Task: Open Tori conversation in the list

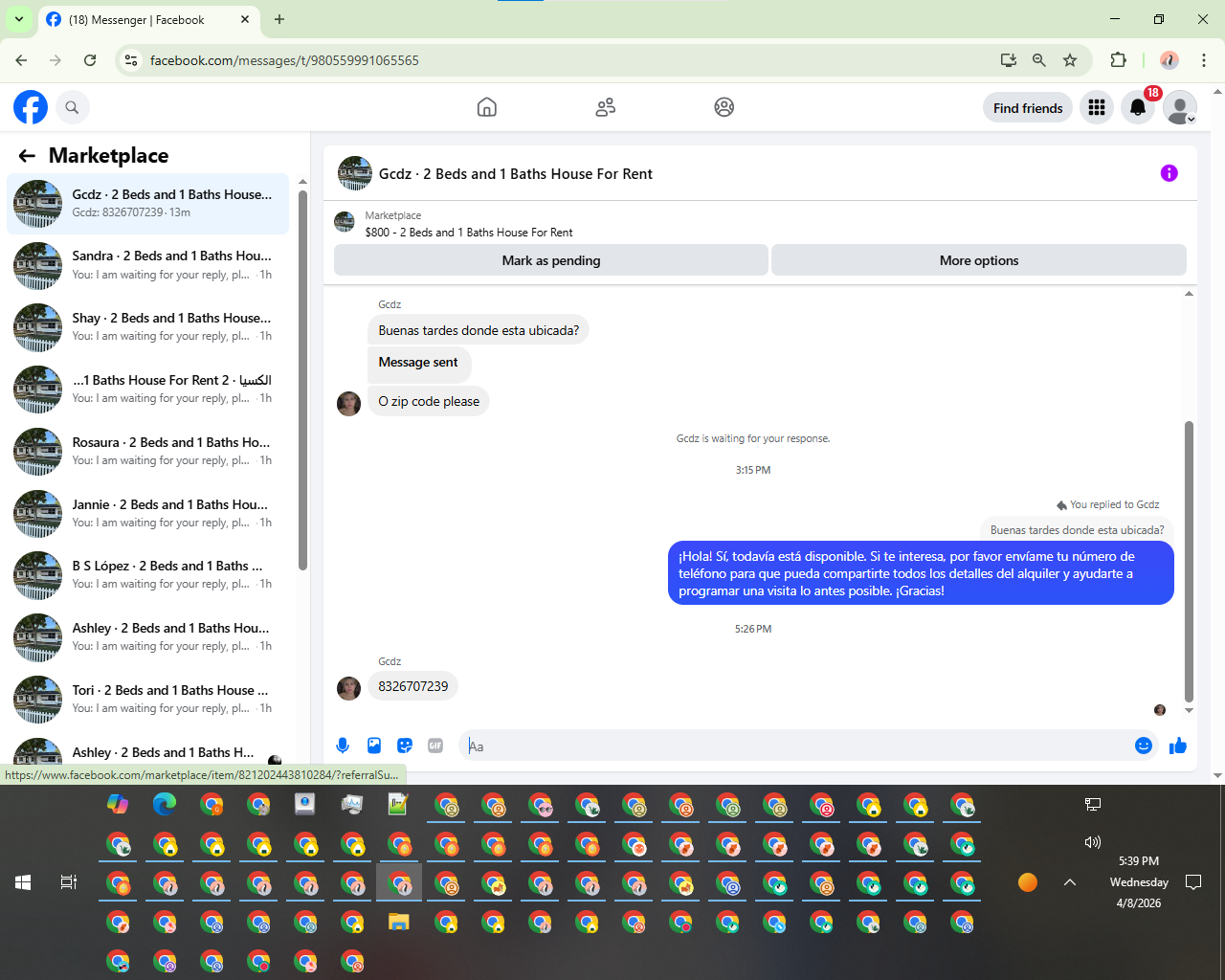Action: (x=147, y=699)
